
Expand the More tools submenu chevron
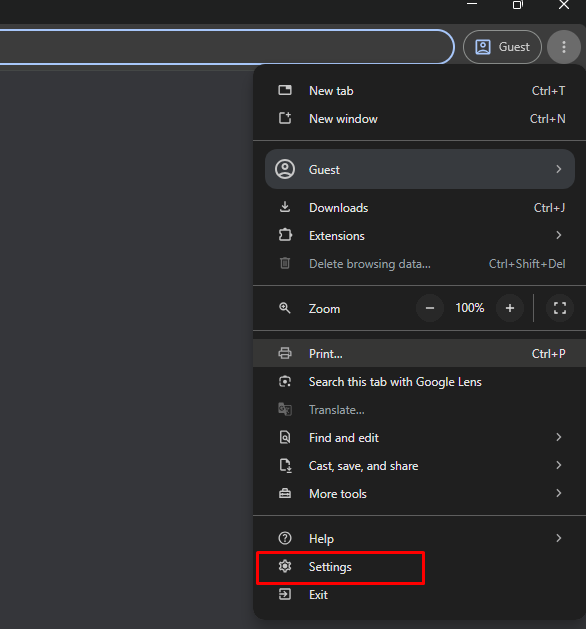559,493
